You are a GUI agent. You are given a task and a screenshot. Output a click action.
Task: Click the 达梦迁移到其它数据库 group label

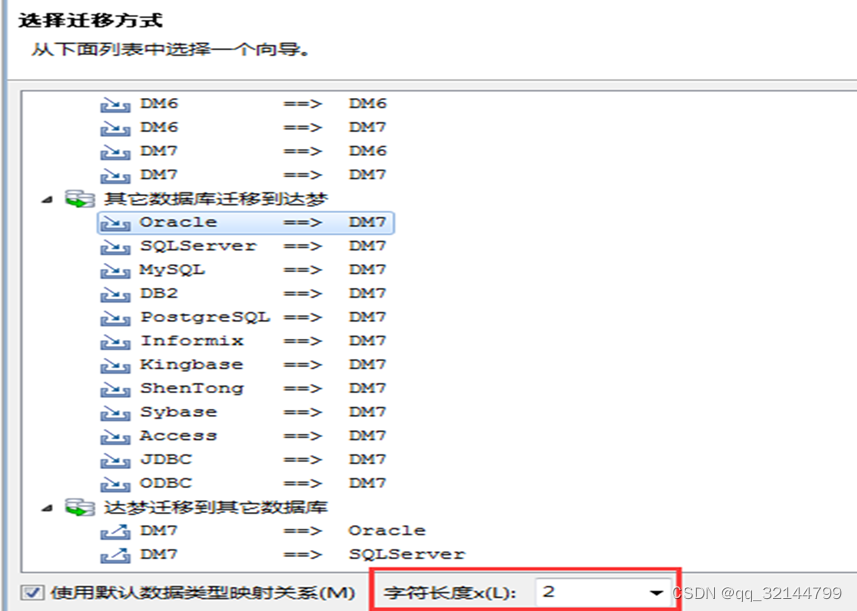(216, 507)
